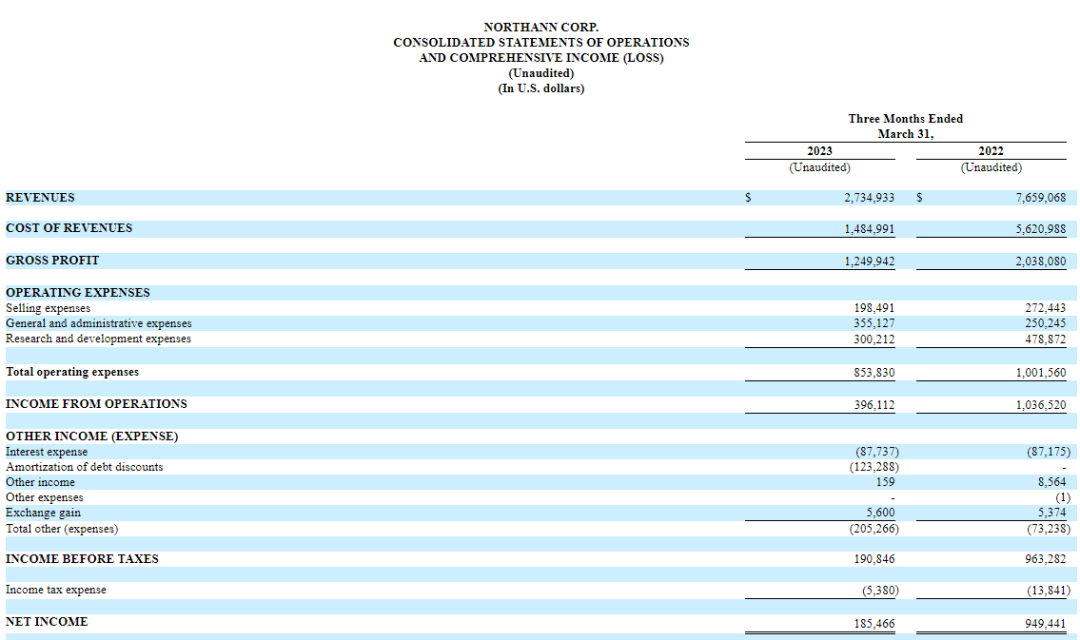Click the 2022 net income value 949,441
Image resolution: width=1080 pixels, height=640 pixels.
coord(1046,622)
